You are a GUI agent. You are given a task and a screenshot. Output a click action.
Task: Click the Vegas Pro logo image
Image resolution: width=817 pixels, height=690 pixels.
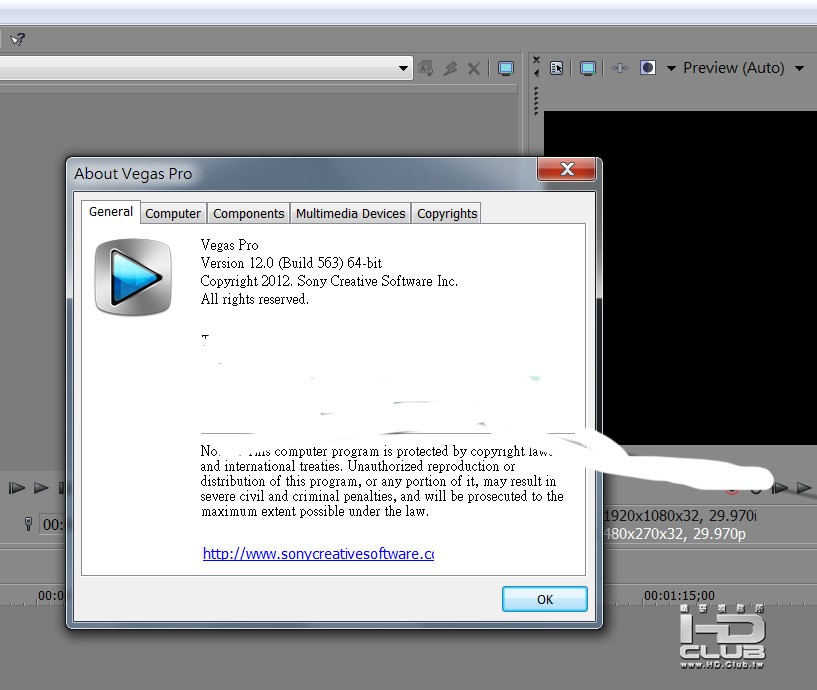tap(133, 277)
